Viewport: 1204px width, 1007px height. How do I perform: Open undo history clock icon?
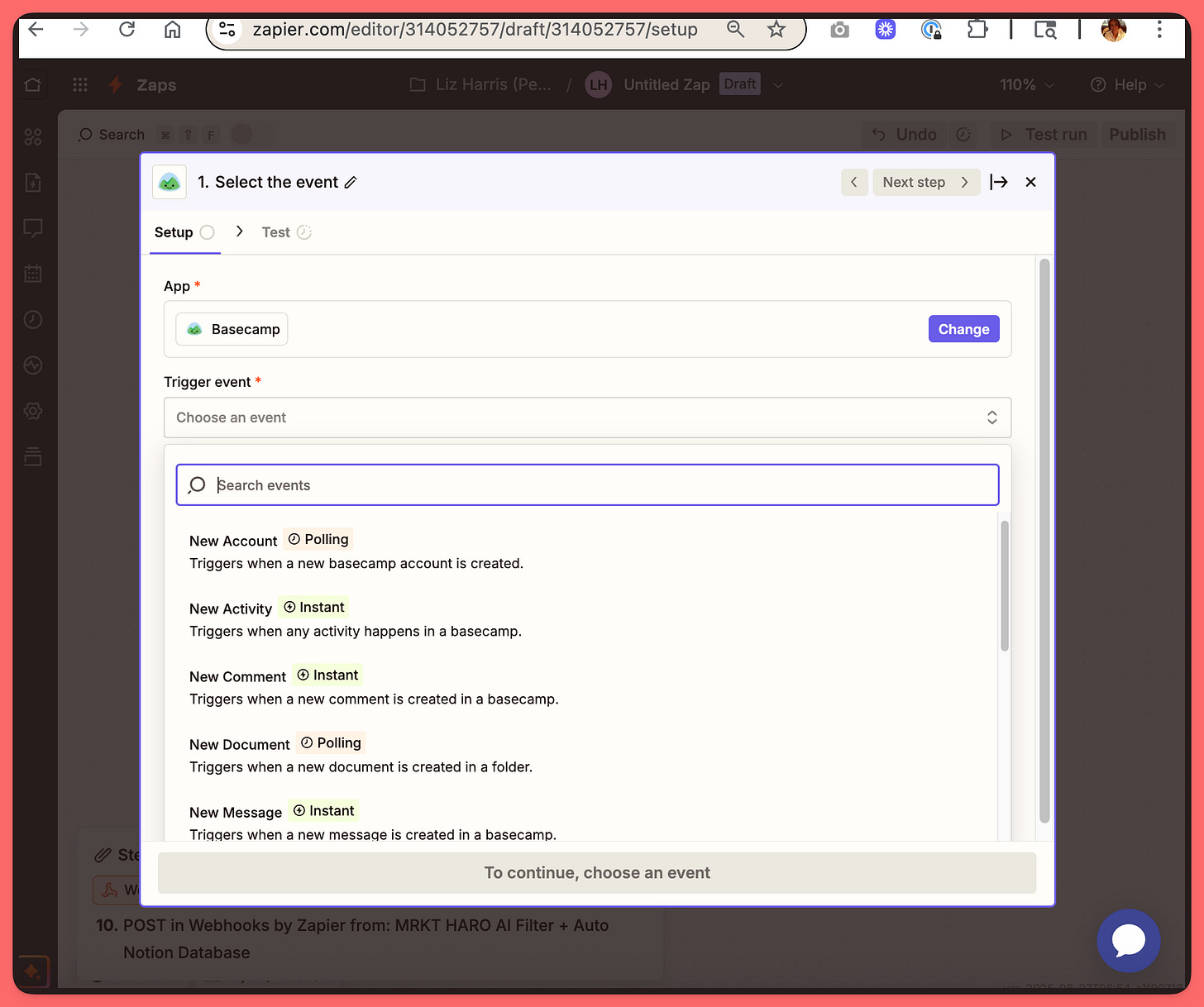(x=963, y=134)
